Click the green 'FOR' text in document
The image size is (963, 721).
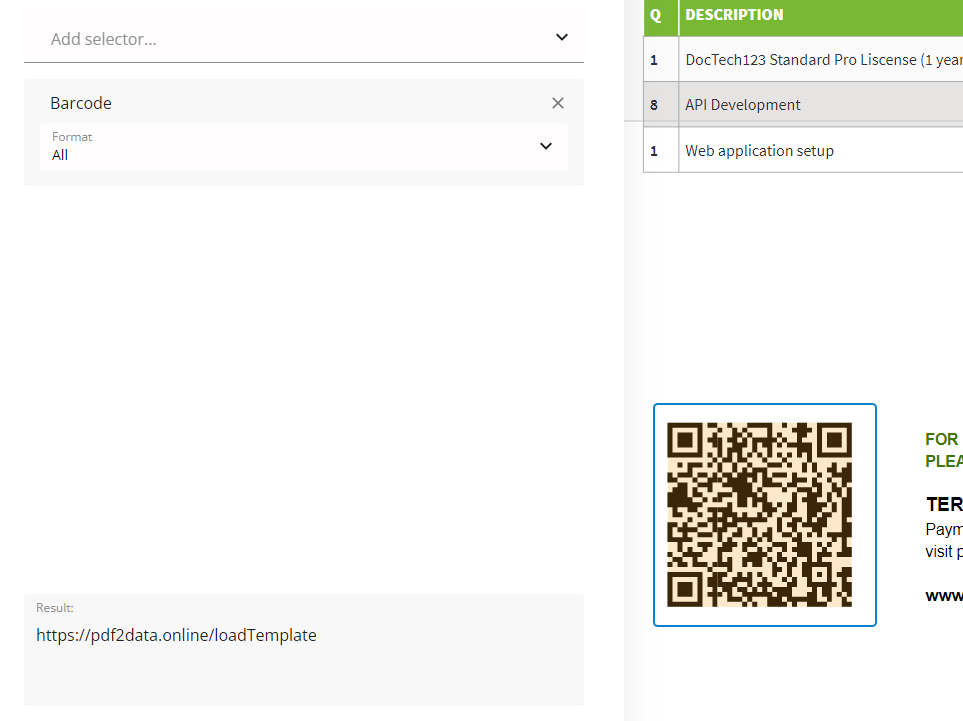click(942, 440)
